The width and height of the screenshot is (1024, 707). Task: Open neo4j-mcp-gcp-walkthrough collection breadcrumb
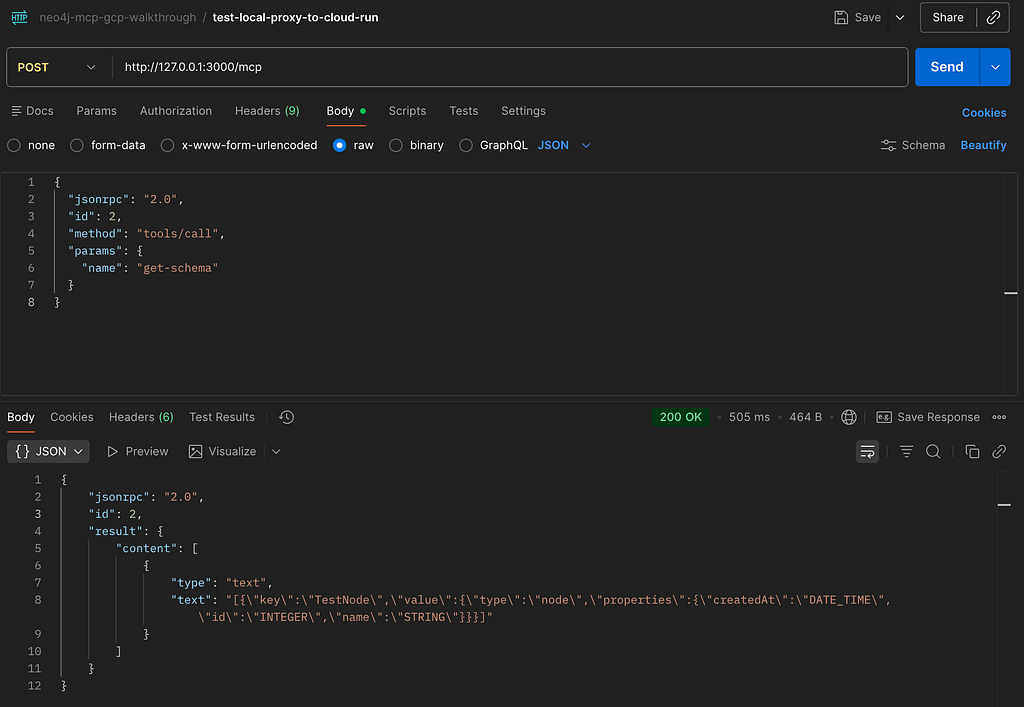tap(118, 18)
